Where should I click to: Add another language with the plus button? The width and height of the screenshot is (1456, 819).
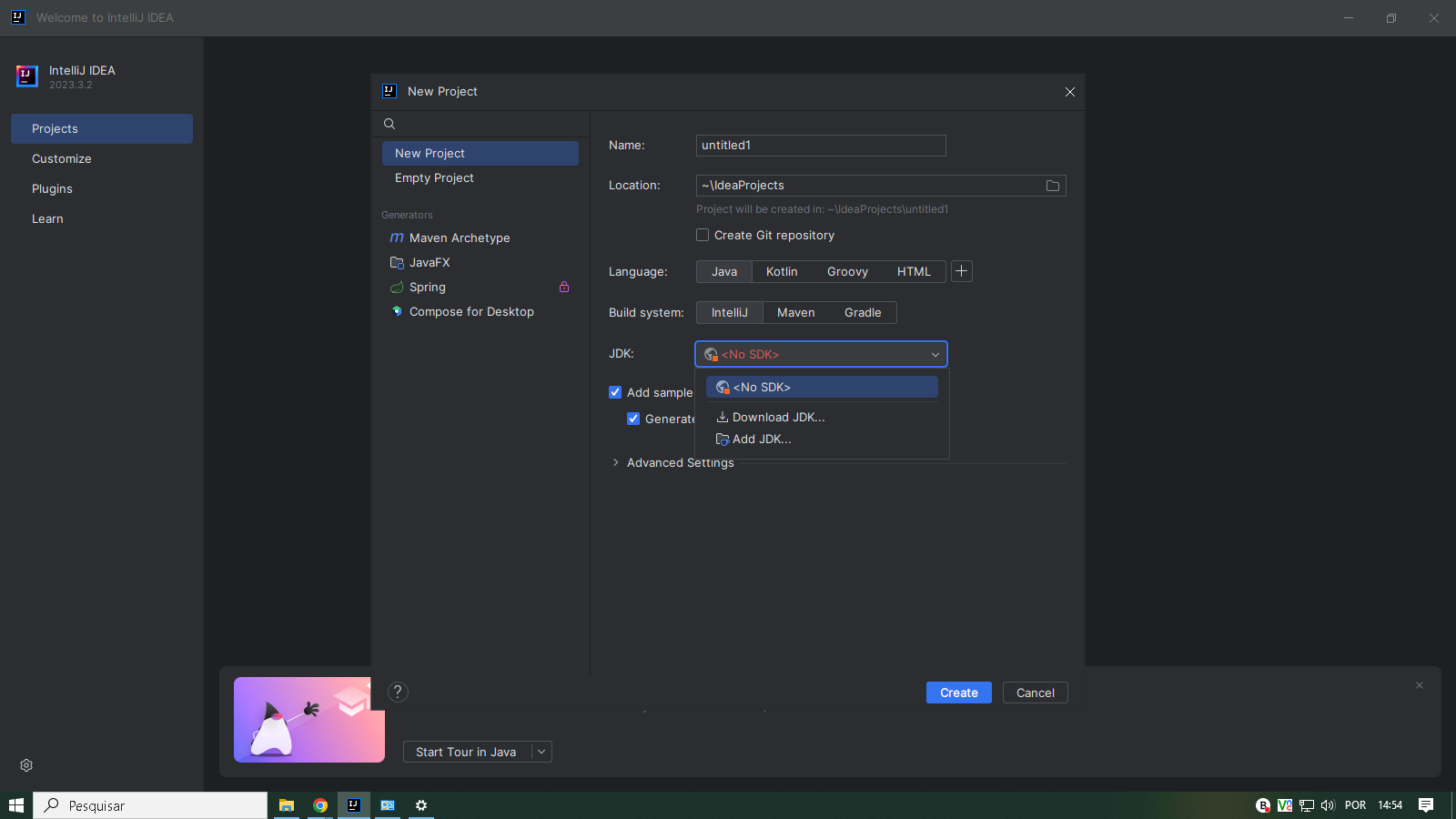tap(962, 271)
